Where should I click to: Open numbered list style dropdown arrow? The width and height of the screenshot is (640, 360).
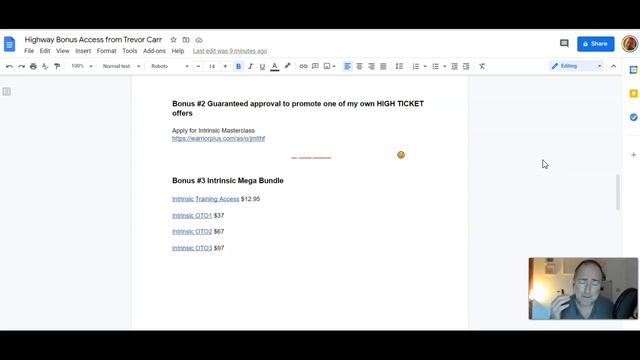click(x=425, y=67)
